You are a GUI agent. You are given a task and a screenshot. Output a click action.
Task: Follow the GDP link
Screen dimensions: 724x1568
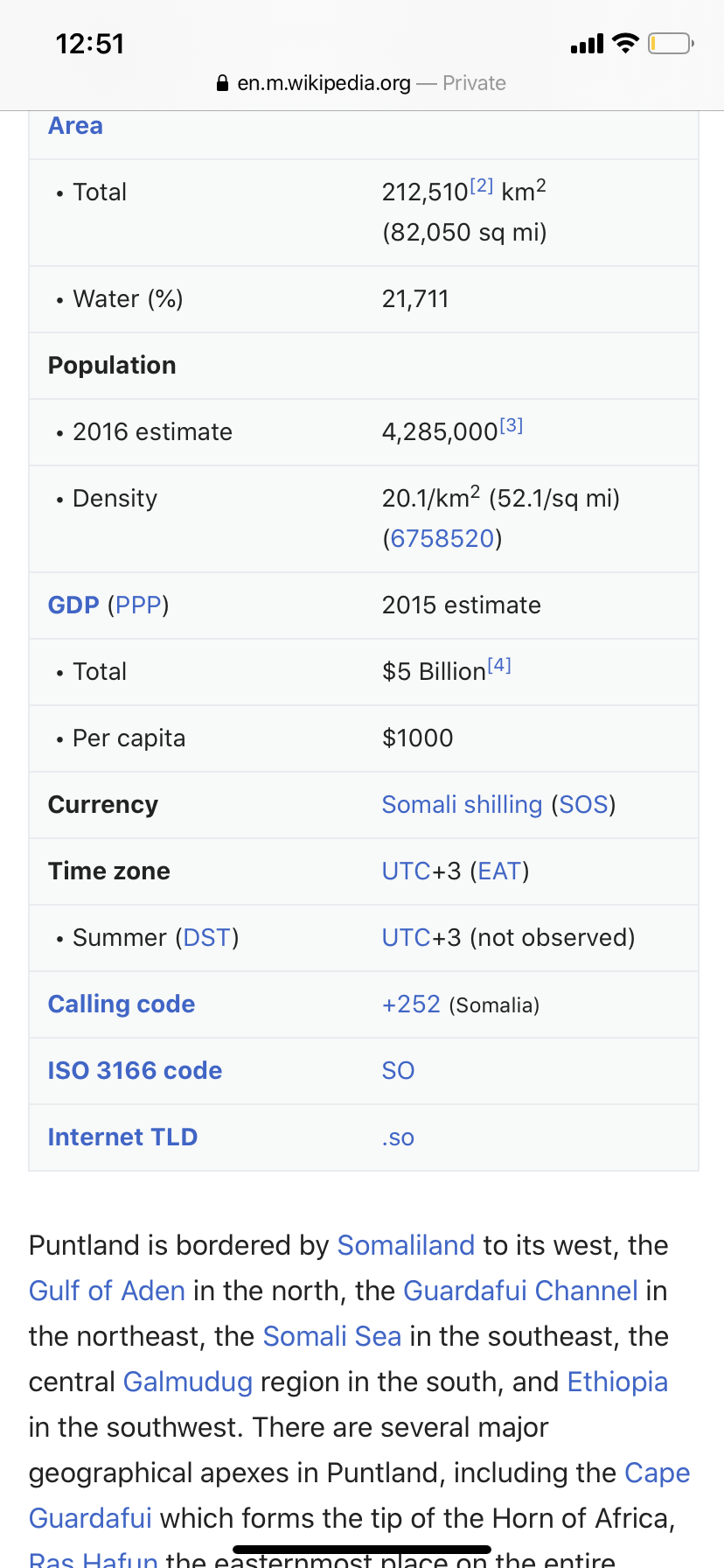(x=73, y=605)
